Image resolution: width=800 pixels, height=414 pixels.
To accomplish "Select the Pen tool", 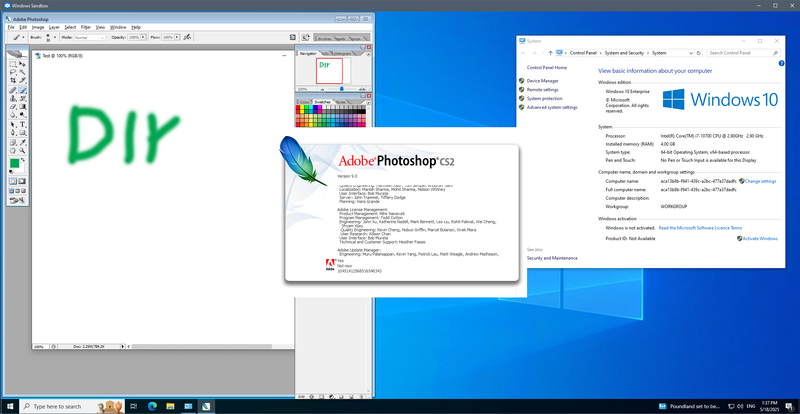I will point(13,133).
